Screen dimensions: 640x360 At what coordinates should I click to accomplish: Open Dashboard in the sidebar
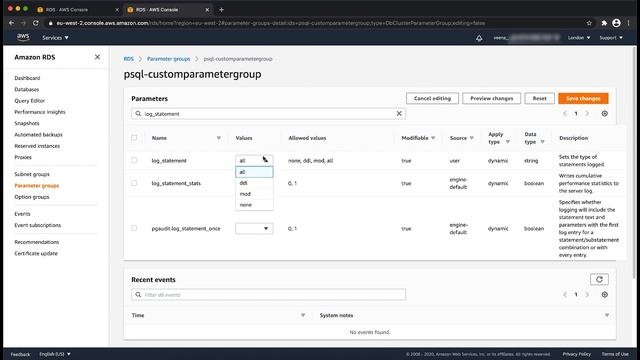pyautogui.click(x=27, y=78)
